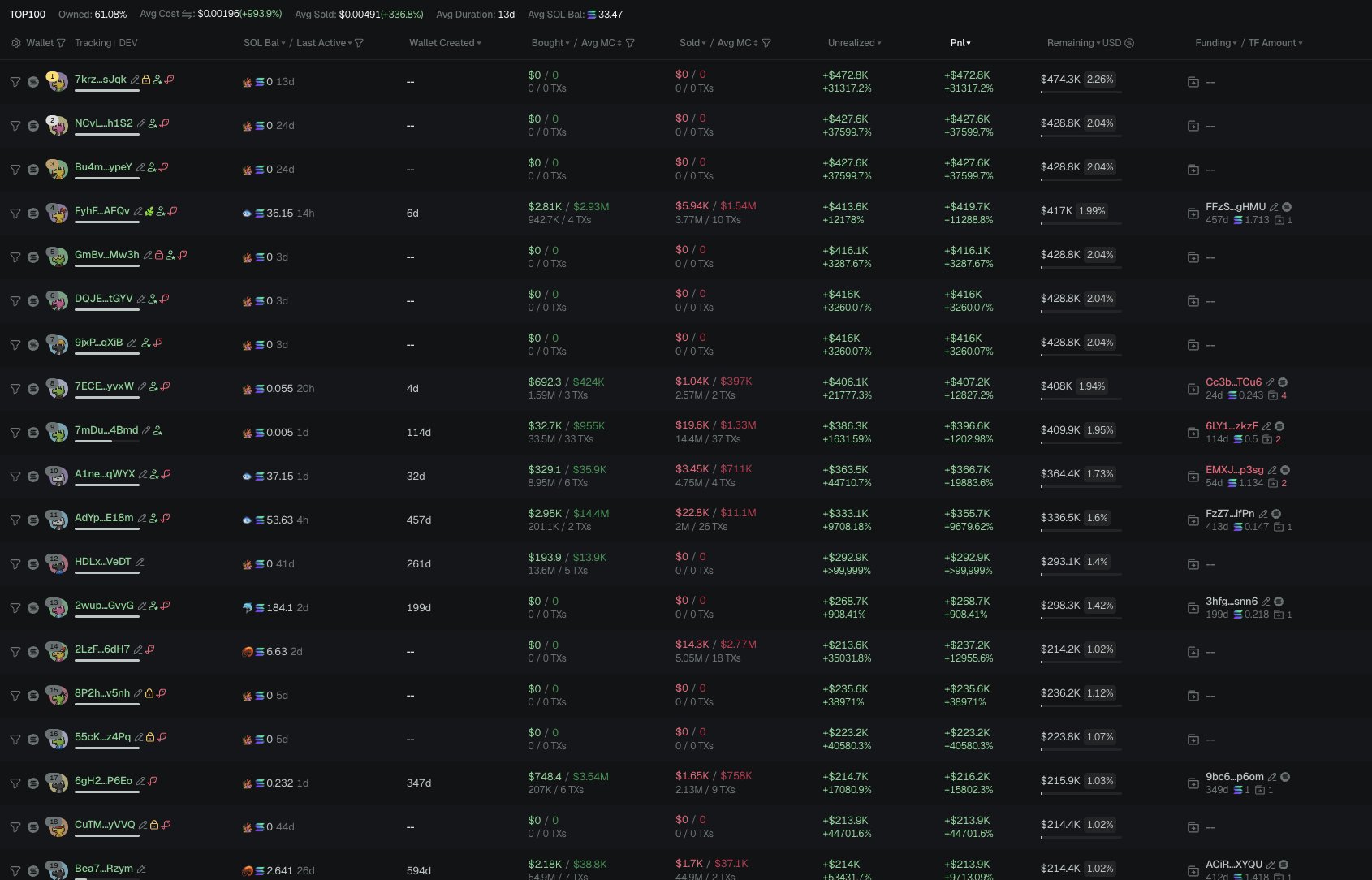Switch to the Tracking tab
The width and height of the screenshot is (1372, 880).
click(93, 43)
